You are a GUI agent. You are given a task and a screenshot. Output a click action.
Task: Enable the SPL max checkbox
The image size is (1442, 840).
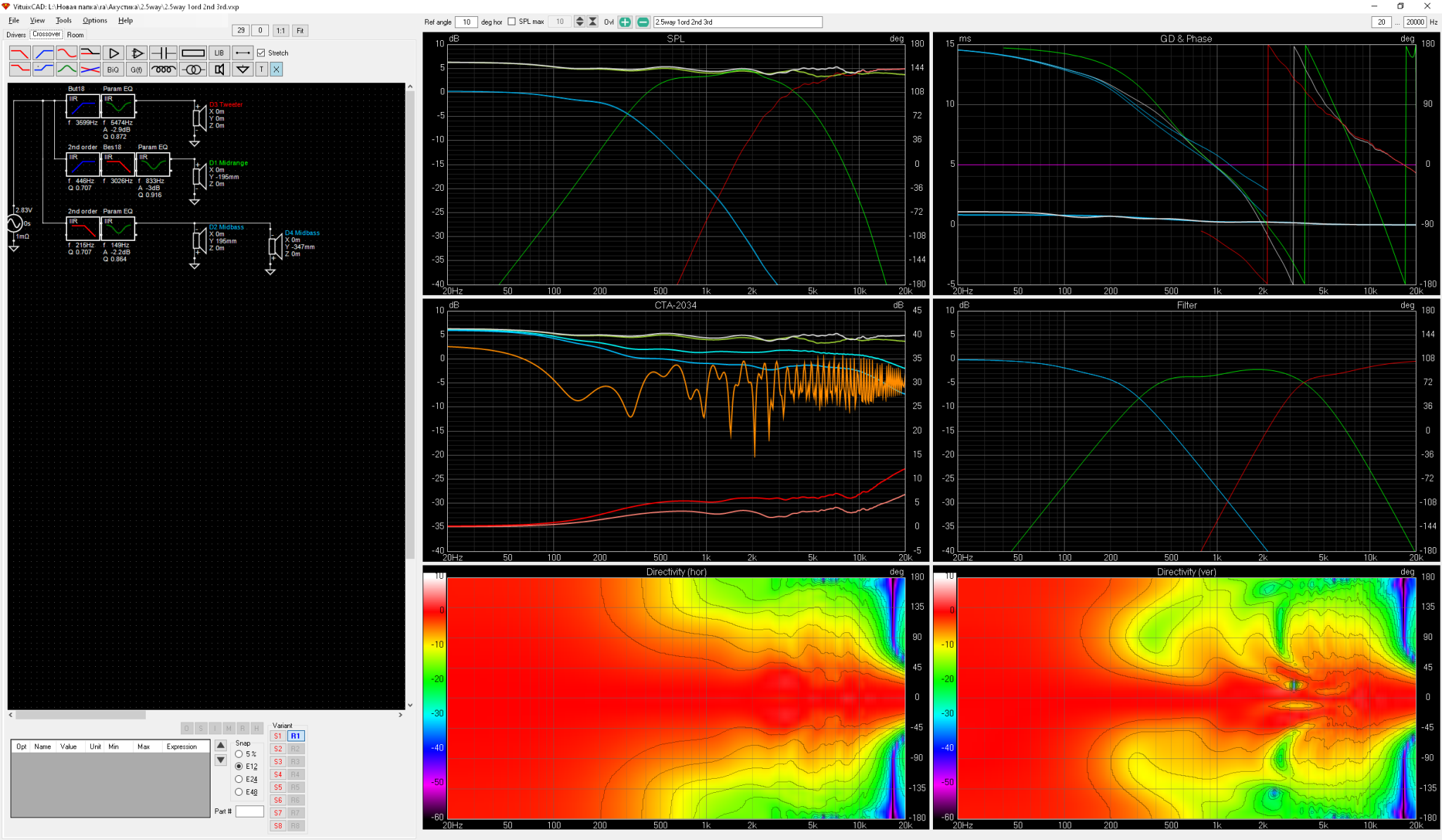512,22
